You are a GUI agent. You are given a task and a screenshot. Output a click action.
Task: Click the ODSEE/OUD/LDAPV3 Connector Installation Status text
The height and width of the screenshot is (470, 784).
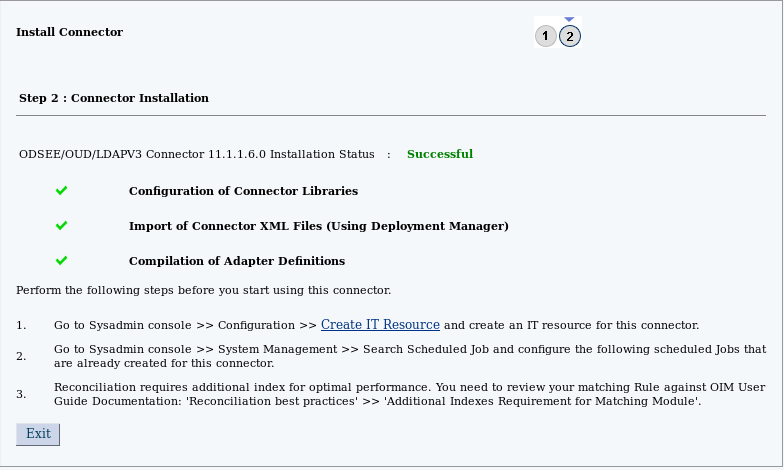197,154
